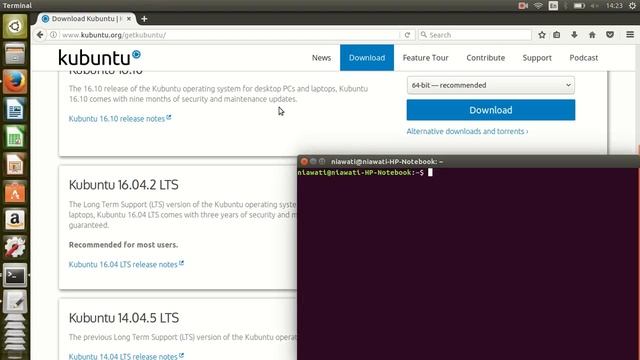The height and width of the screenshot is (360, 640).
Task: Click the Kubuntu 16.04.2 LTS heading
Action: tap(124, 185)
